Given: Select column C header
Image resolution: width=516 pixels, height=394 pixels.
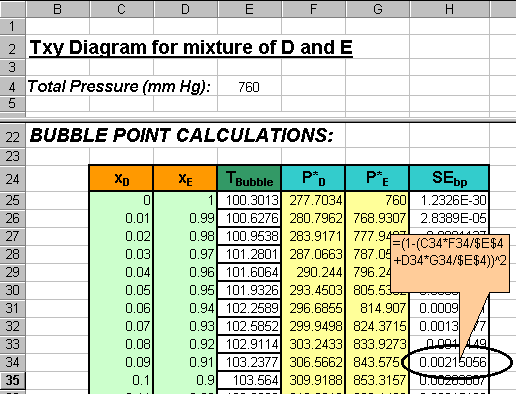Looking at the screenshot, I should click(x=121, y=9).
